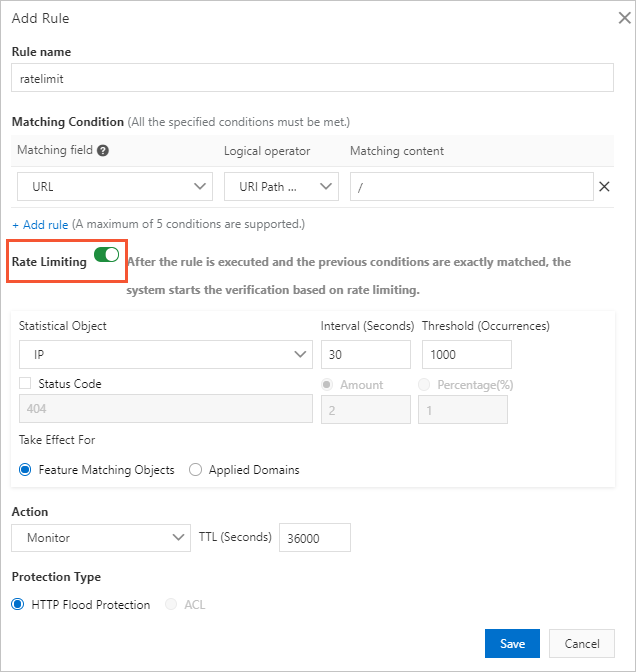
Task: Select Feature Matching Objects radio button
Action: coord(25,470)
